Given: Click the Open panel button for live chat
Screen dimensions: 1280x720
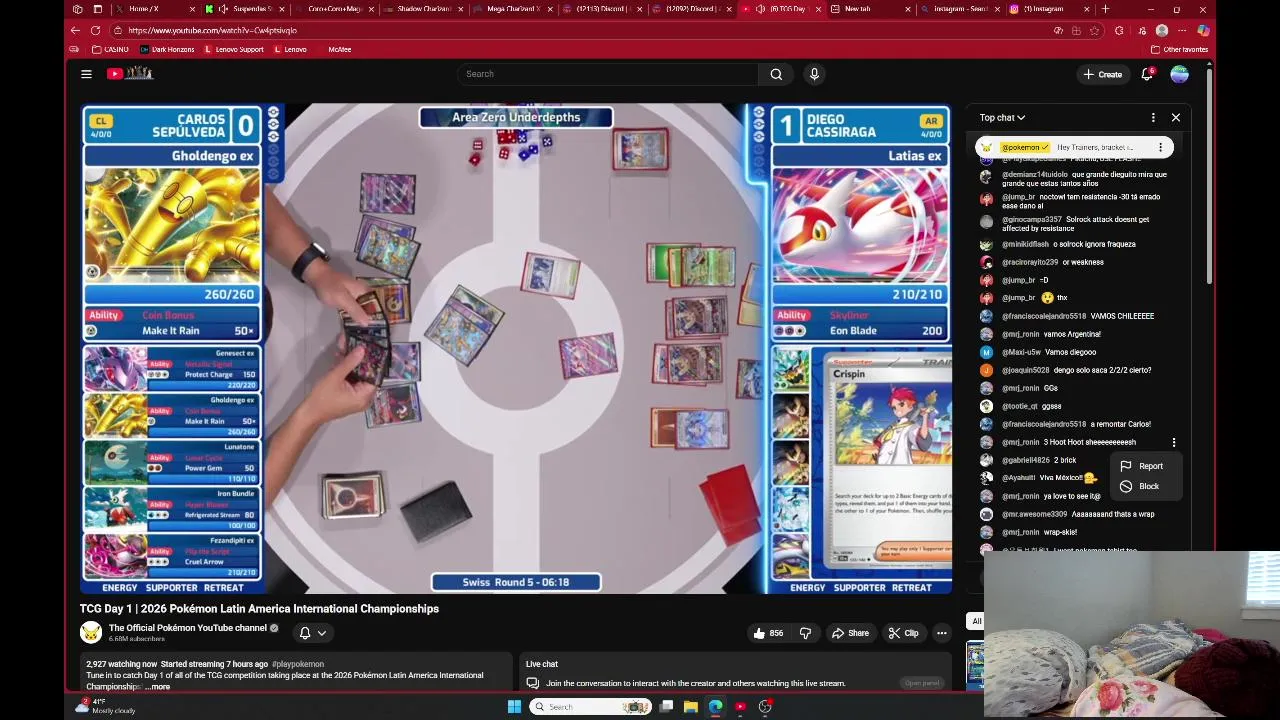Looking at the screenshot, I should (x=921, y=683).
